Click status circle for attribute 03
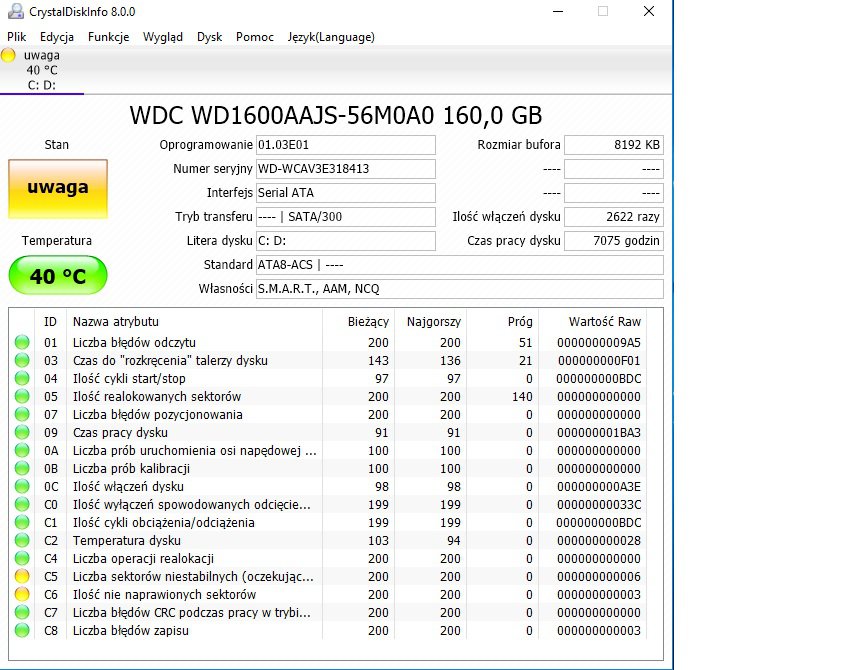 [x=22, y=360]
